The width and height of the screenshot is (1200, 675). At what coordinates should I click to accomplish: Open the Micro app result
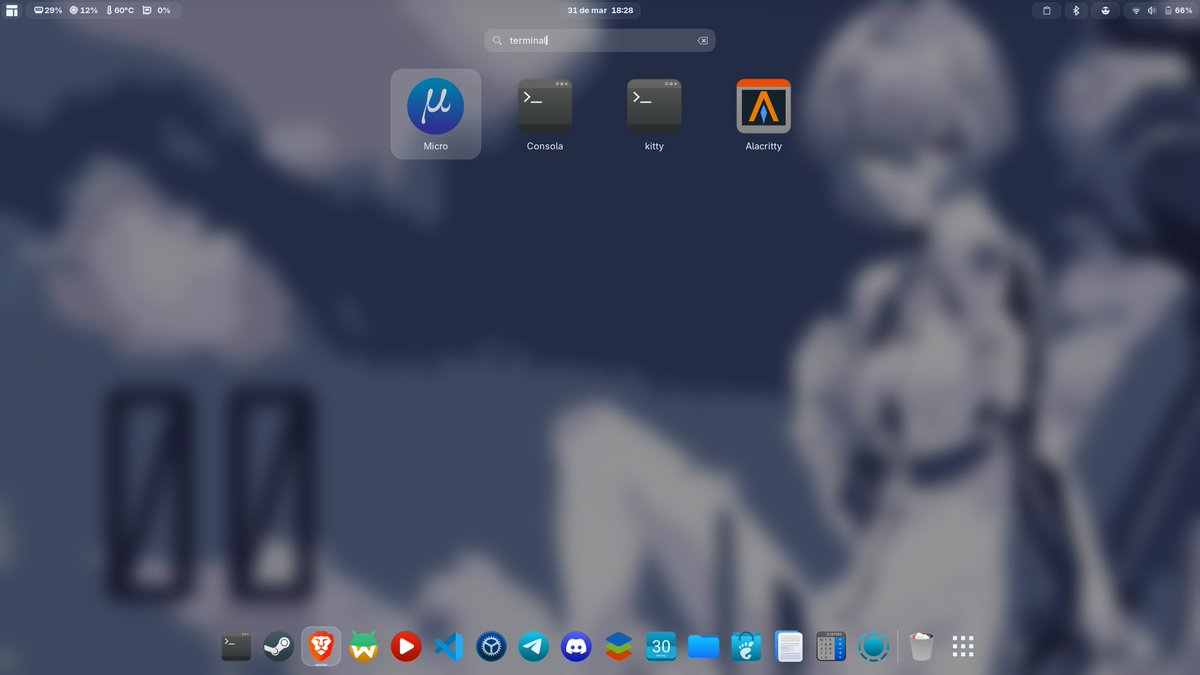[435, 114]
